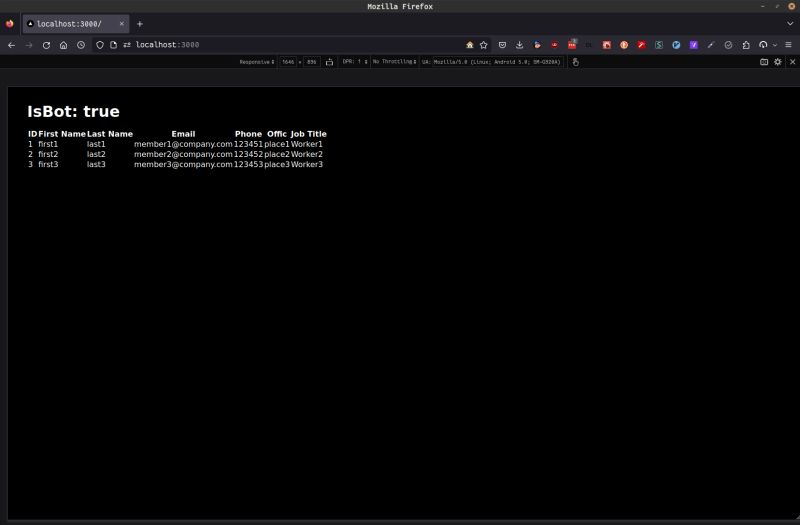The width and height of the screenshot is (800, 525).
Task: Click the phone number 123452
Action: point(248,154)
